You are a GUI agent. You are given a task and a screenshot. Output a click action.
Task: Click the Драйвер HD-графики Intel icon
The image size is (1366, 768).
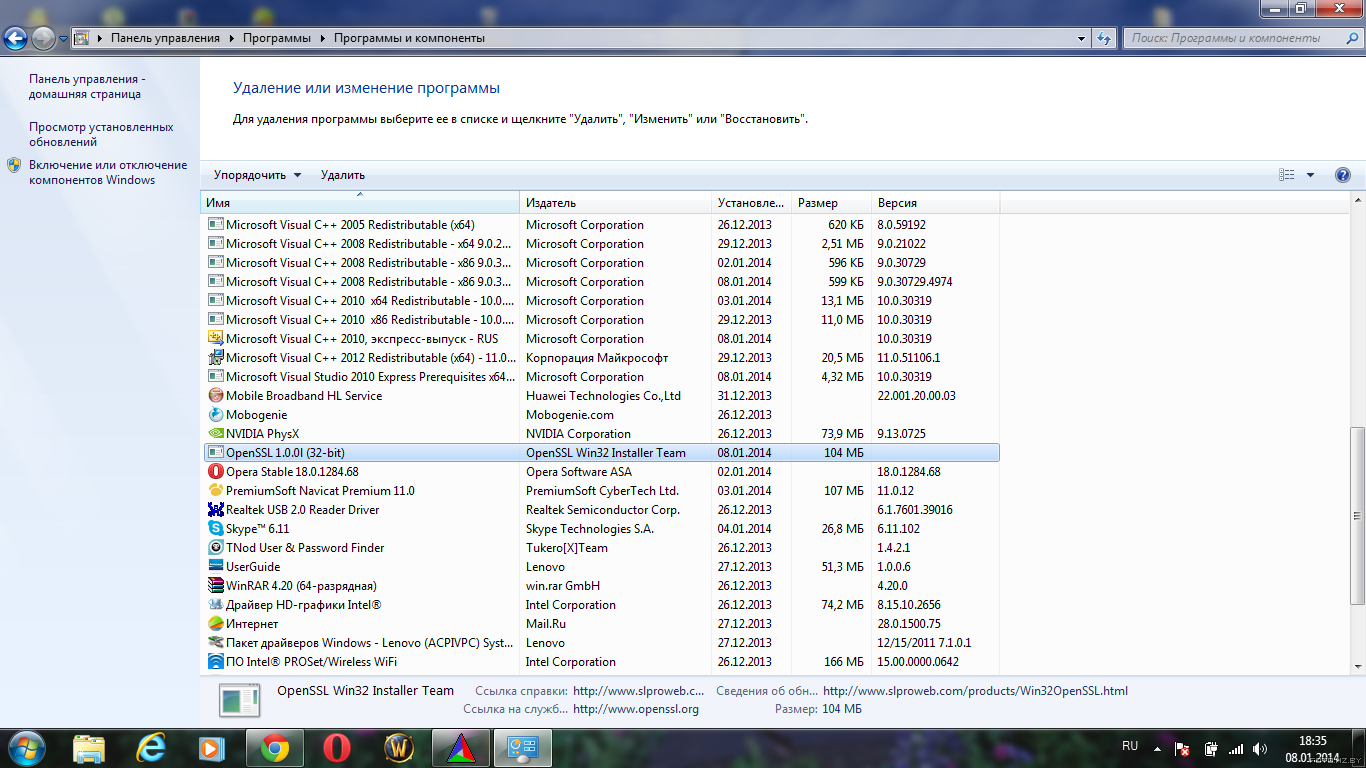click(215, 604)
